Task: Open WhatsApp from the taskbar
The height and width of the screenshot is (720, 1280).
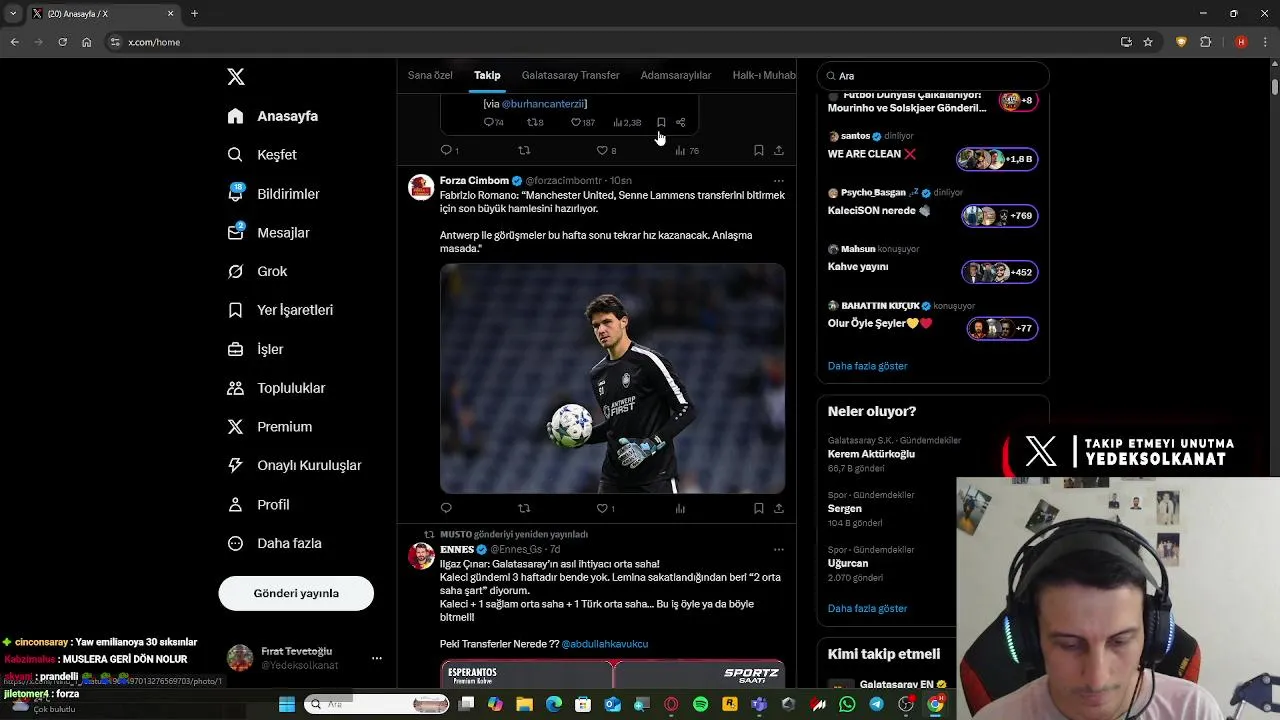Action: [x=847, y=704]
